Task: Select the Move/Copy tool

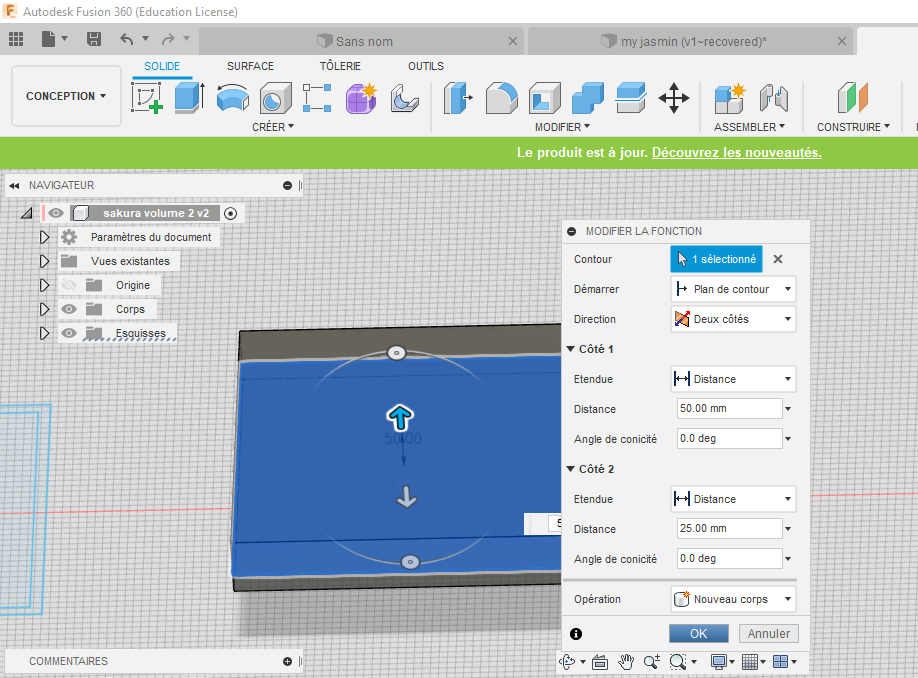Action: coord(674,98)
